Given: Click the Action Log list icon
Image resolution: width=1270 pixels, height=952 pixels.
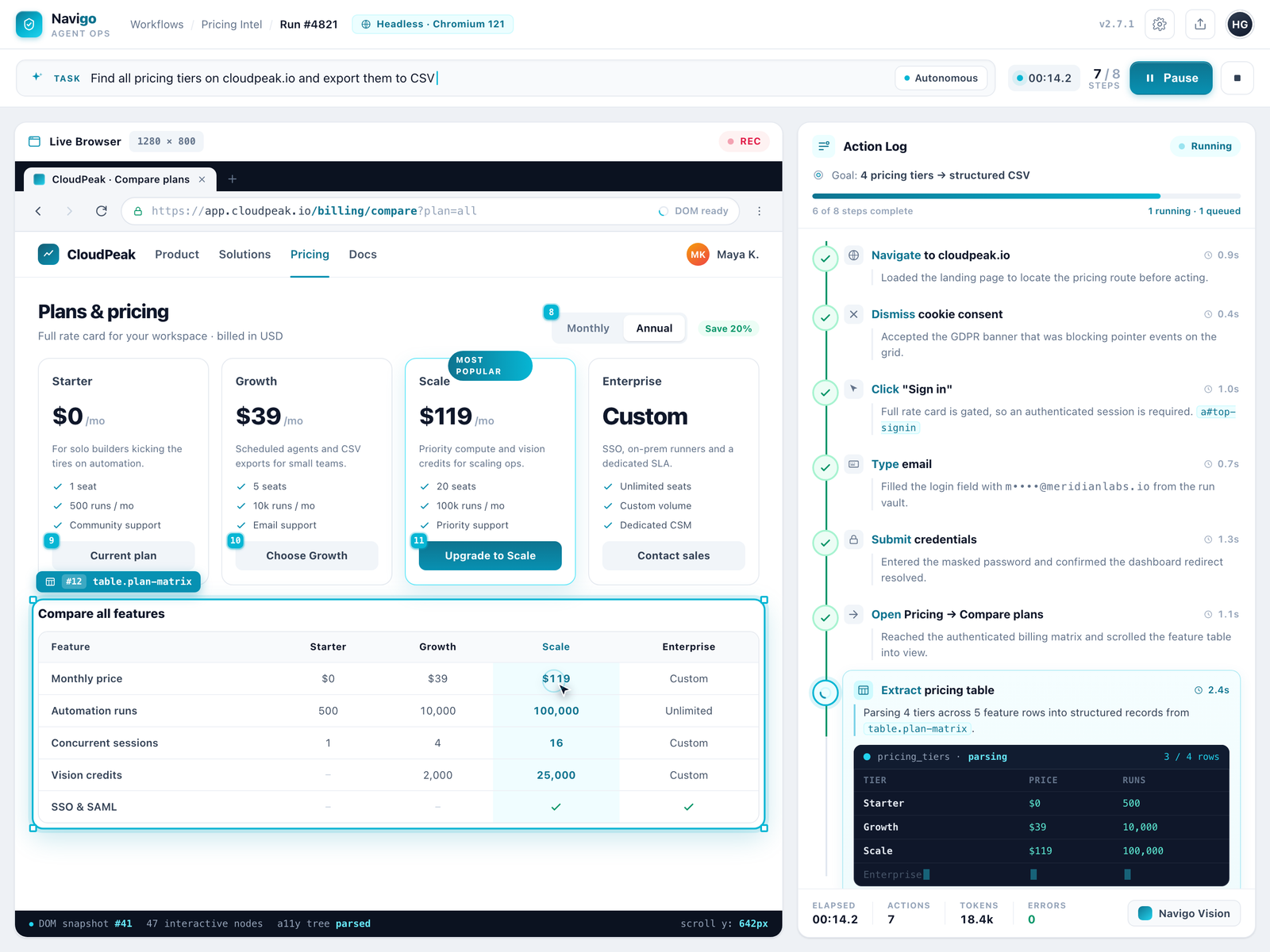Looking at the screenshot, I should tap(824, 146).
